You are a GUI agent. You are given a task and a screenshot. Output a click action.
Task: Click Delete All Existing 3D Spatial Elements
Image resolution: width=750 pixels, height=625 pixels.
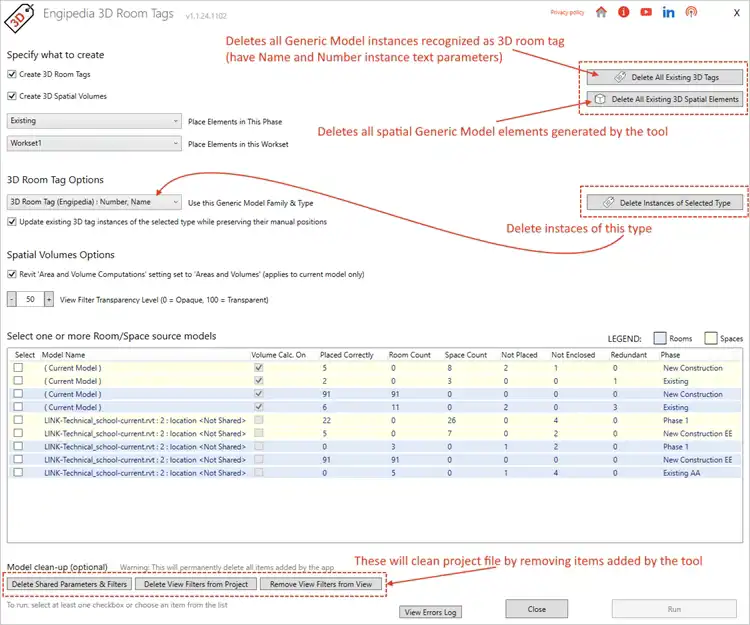[665, 99]
